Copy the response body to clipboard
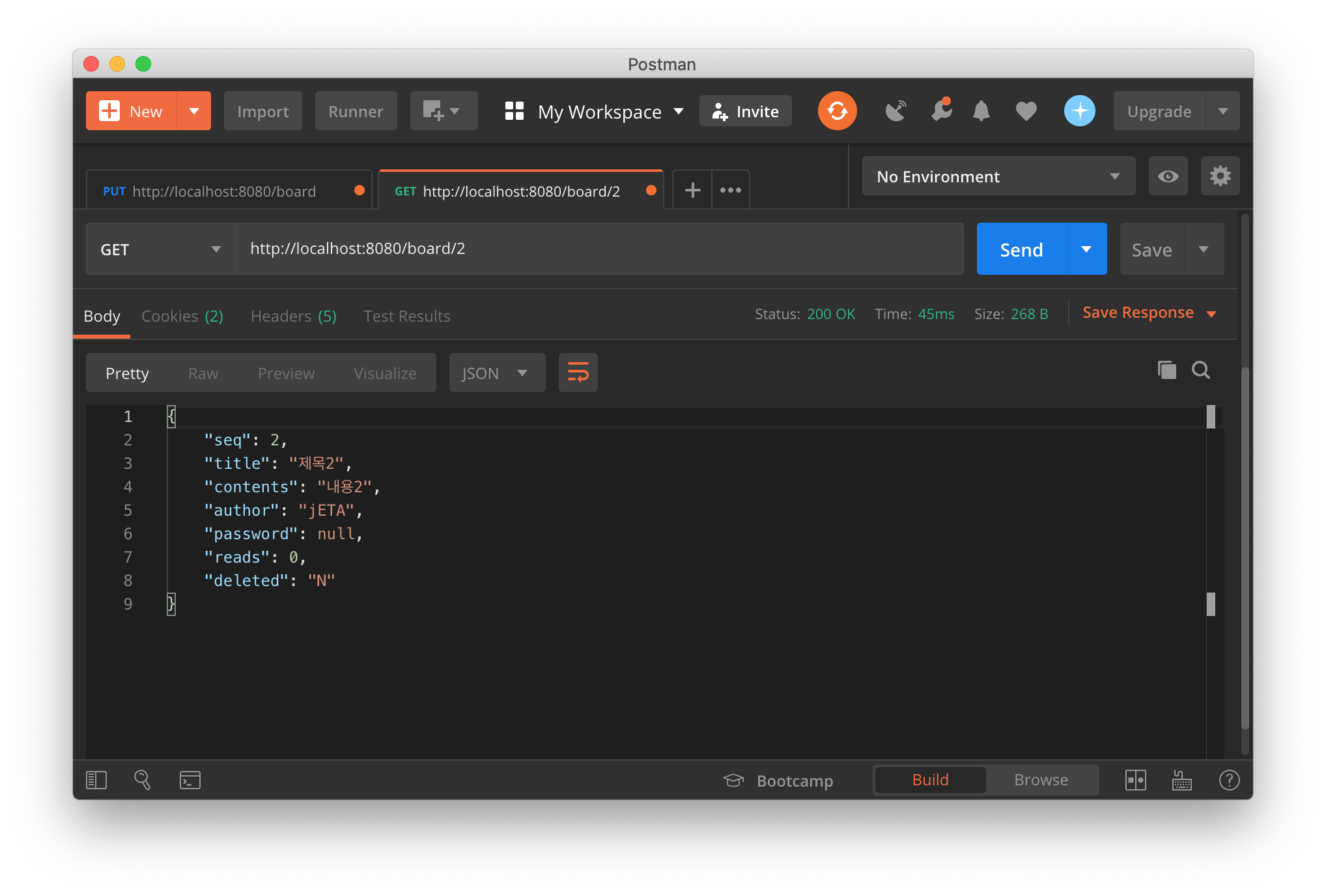1326x896 pixels. [1166, 371]
